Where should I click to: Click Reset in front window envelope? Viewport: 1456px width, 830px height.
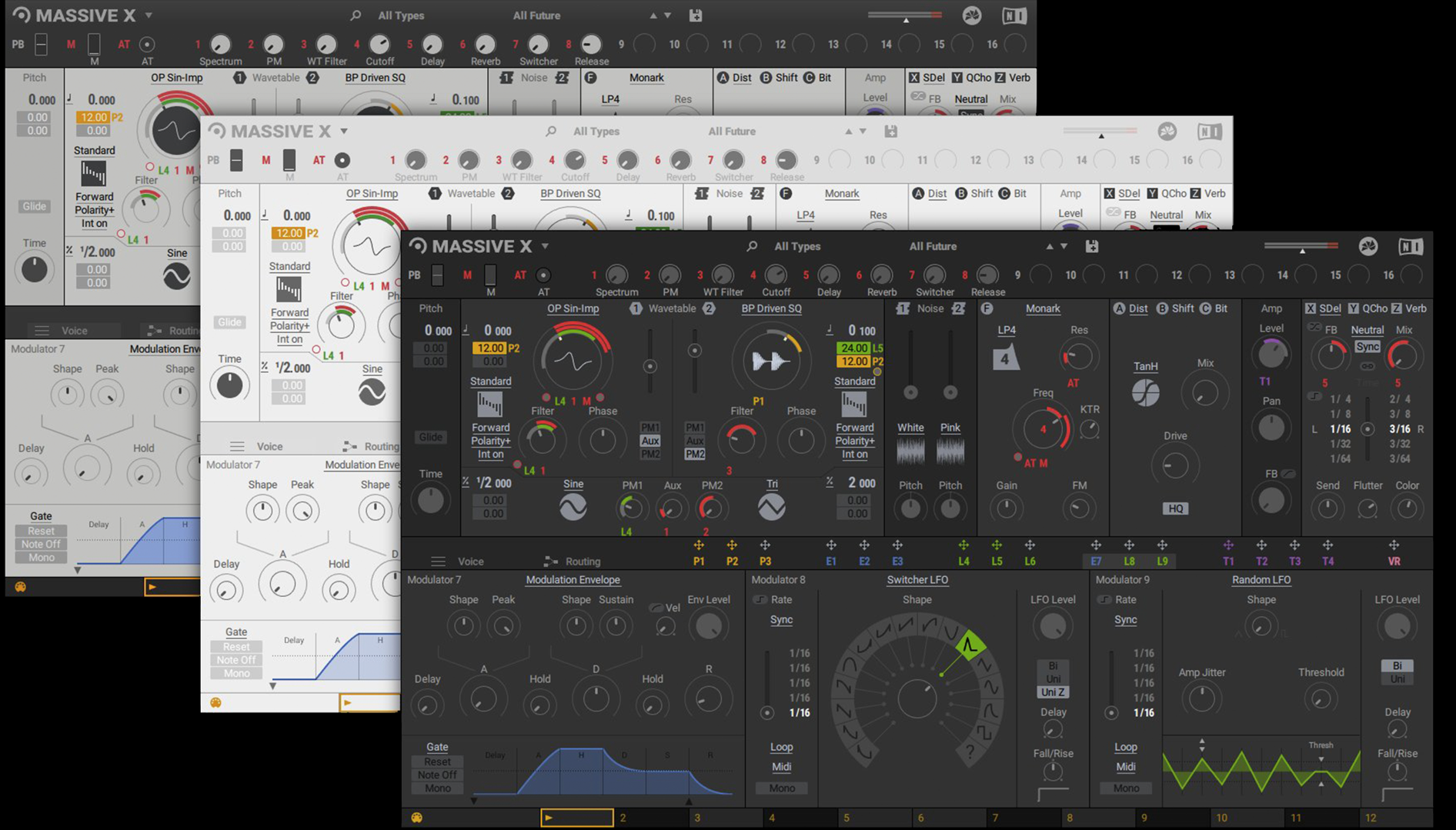click(x=437, y=762)
